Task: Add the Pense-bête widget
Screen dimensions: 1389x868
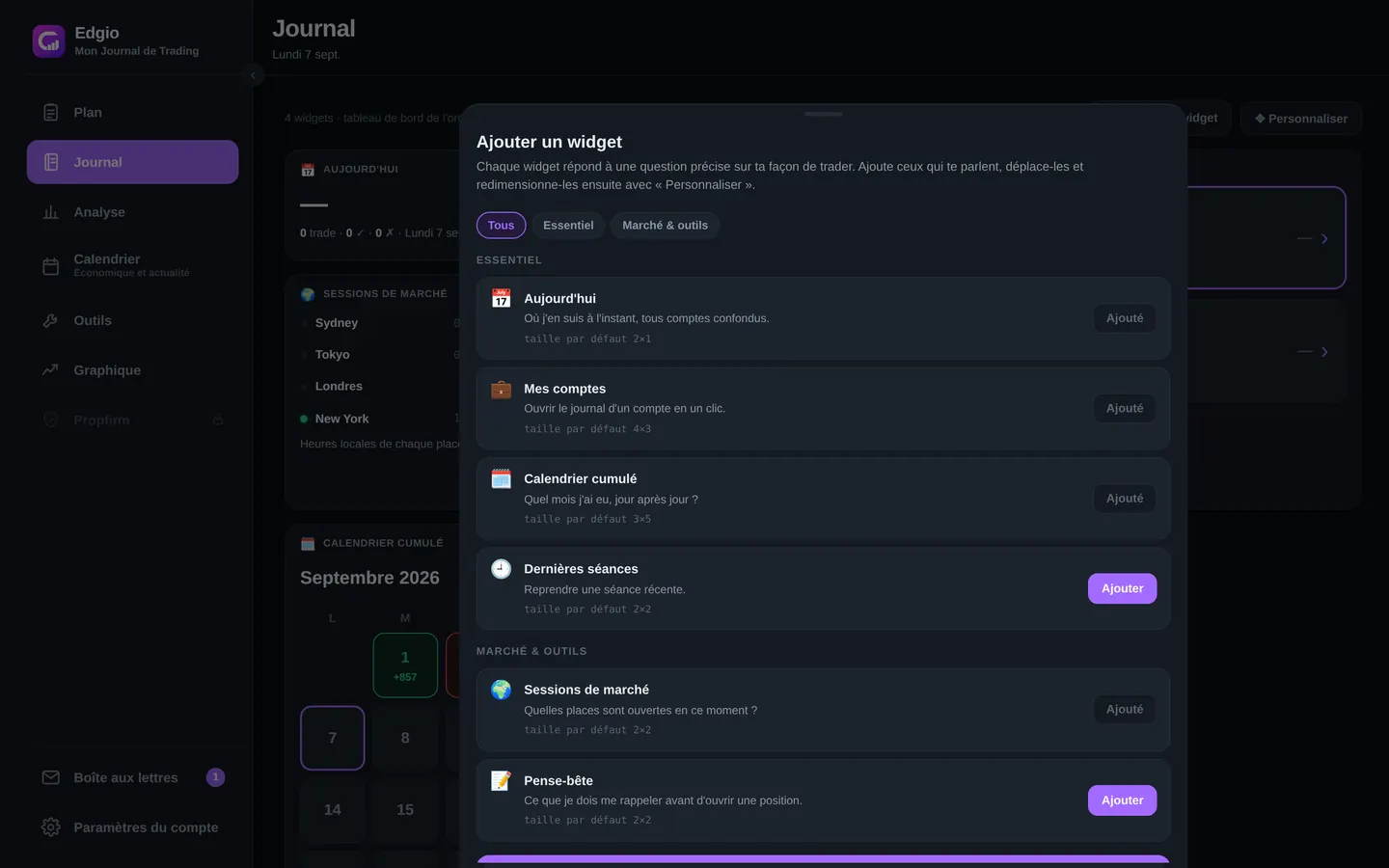Action: (1122, 800)
